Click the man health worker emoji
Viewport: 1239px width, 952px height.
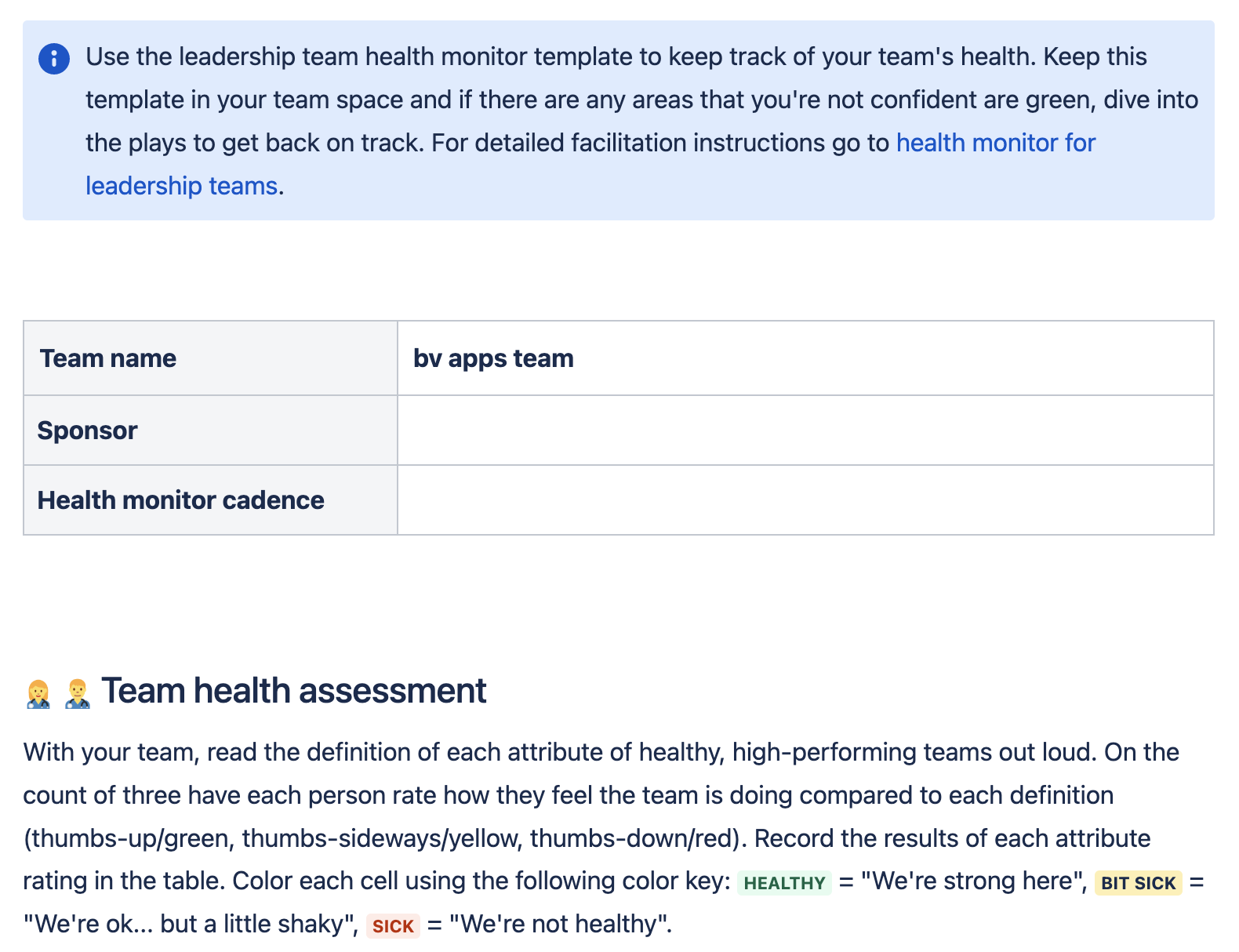point(77,693)
